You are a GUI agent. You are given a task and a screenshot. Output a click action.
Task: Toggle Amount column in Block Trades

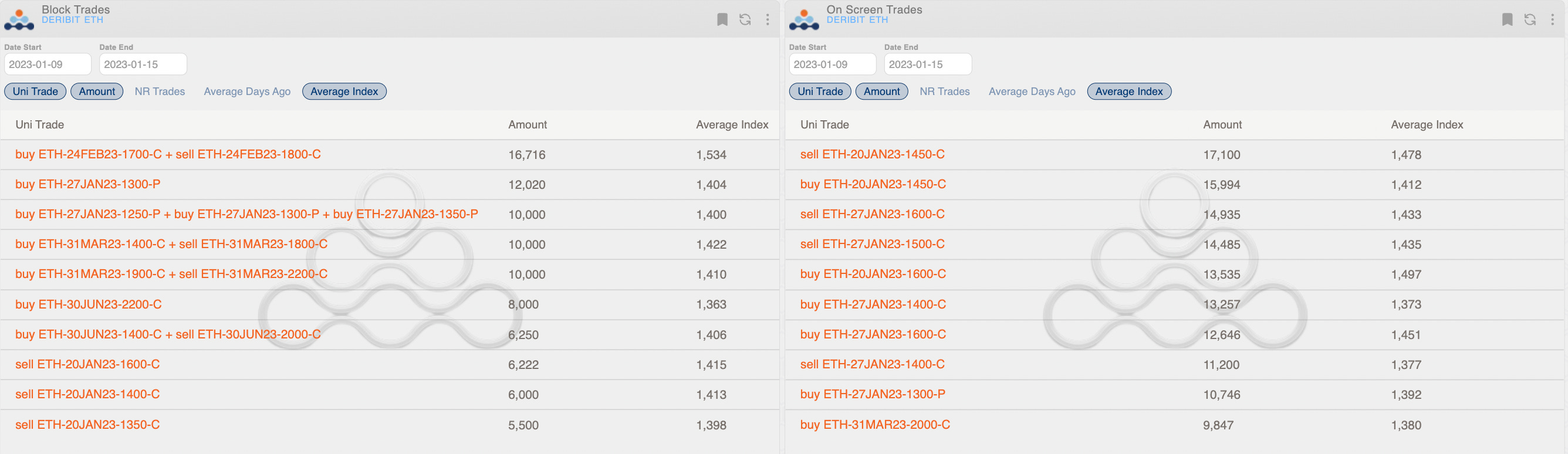(97, 92)
